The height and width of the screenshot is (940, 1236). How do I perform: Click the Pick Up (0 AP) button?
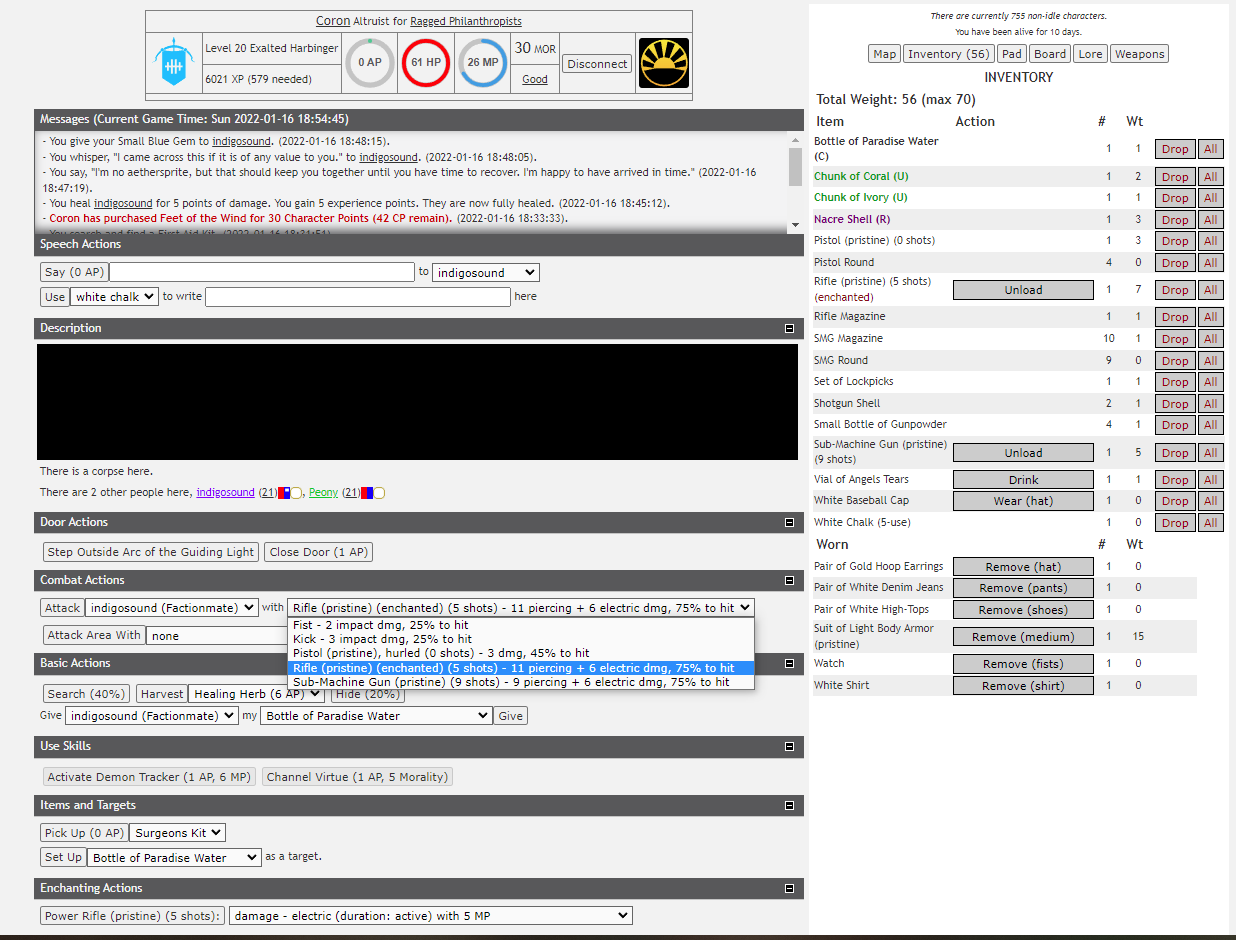pos(84,832)
